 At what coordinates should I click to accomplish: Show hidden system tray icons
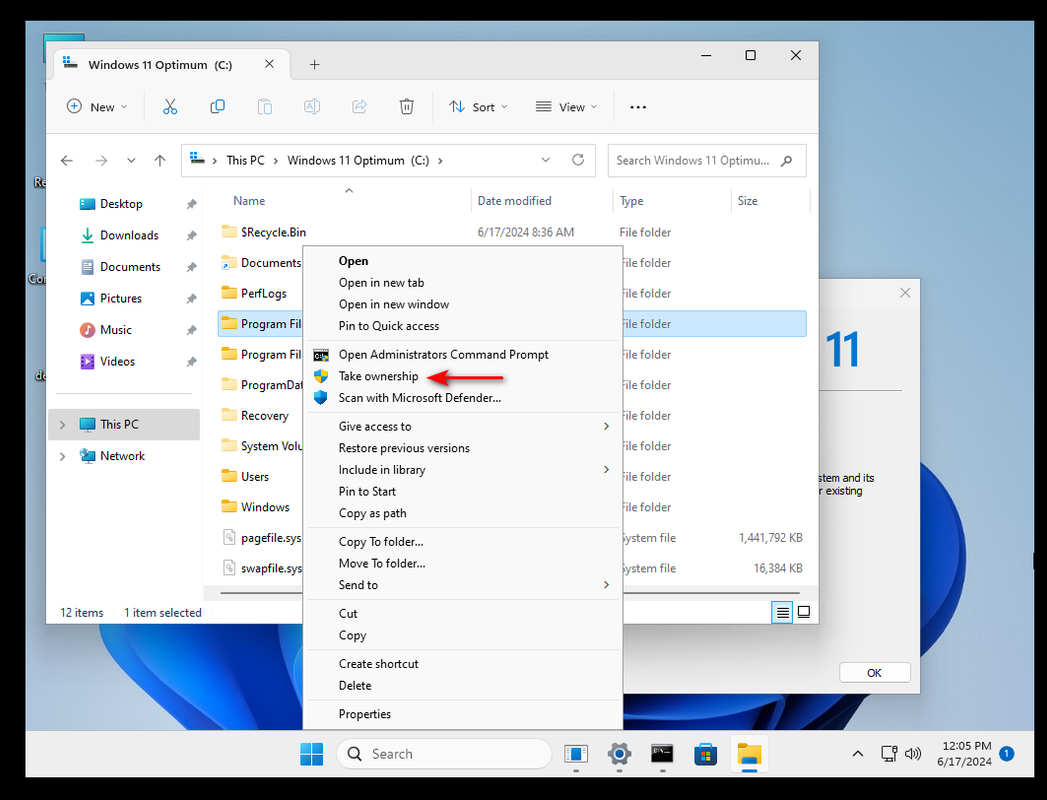click(x=858, y=754)
